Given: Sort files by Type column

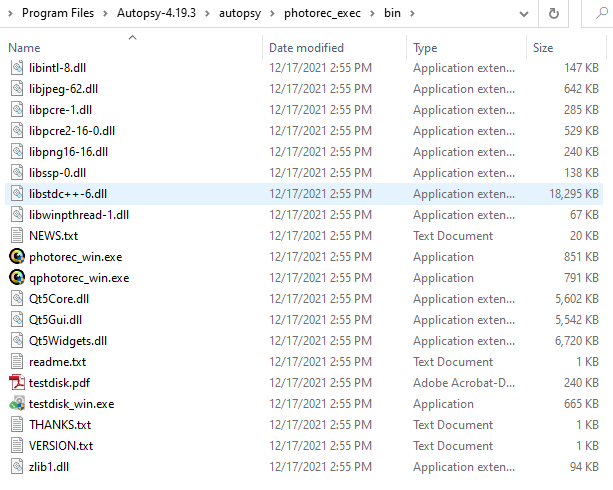Looking at the screenshot, I should point(425,48).
